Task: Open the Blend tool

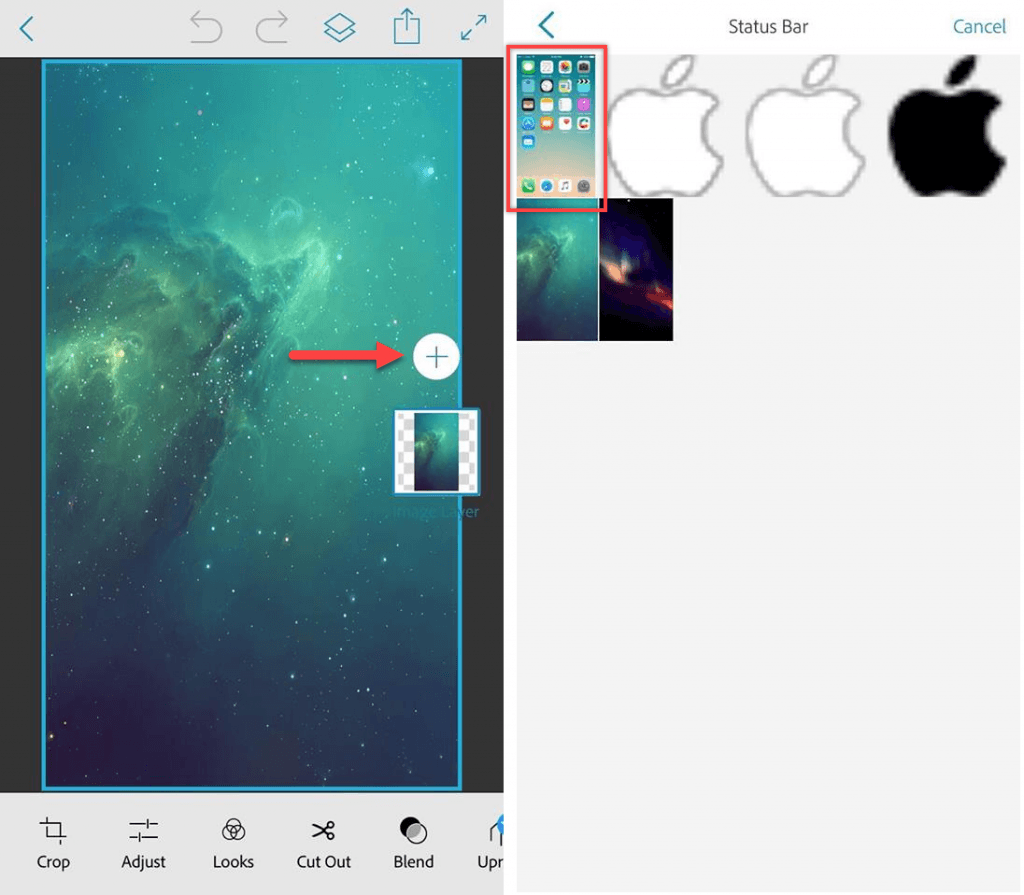Action: (x=413, y=842)
